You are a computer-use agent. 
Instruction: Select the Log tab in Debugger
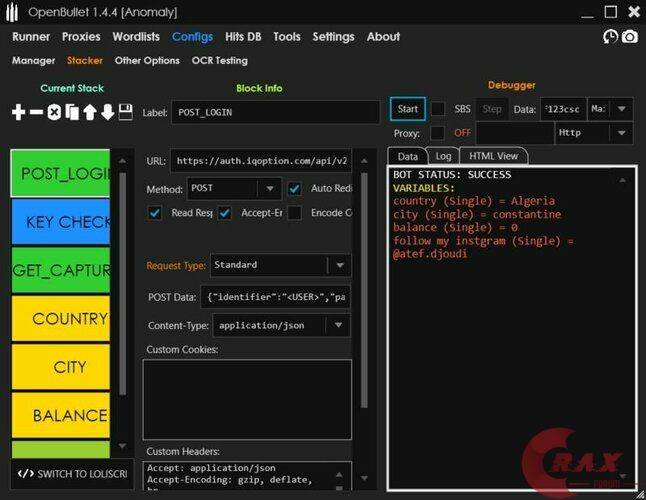(443, 156)
